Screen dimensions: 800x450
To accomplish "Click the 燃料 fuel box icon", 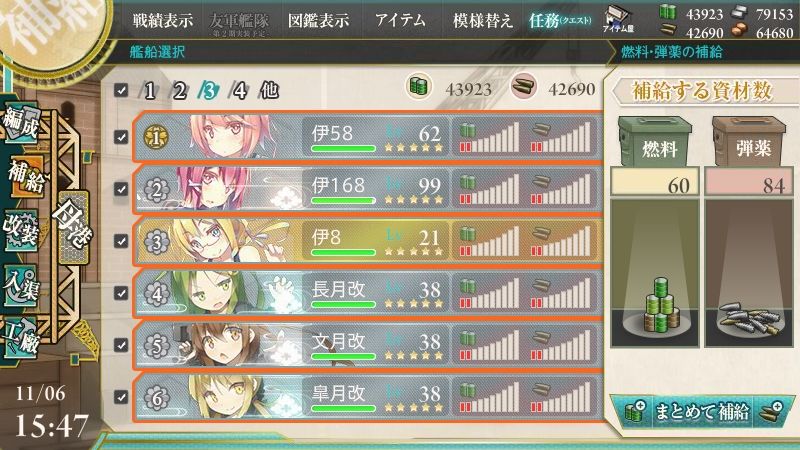I will (x=655, y=141).
